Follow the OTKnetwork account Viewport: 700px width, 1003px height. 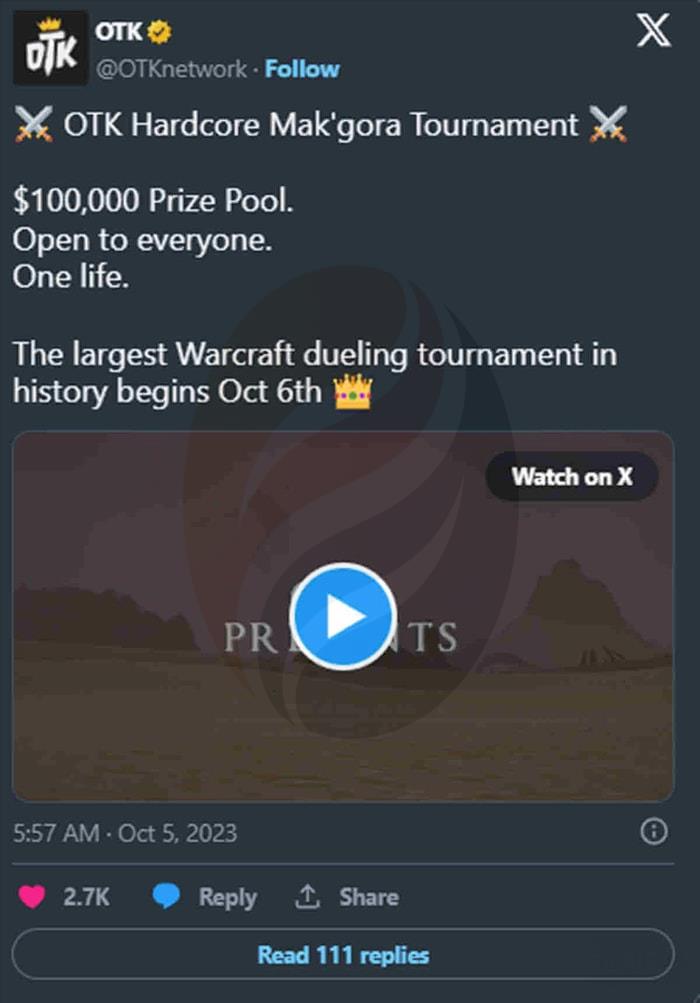tap(302, 69)
